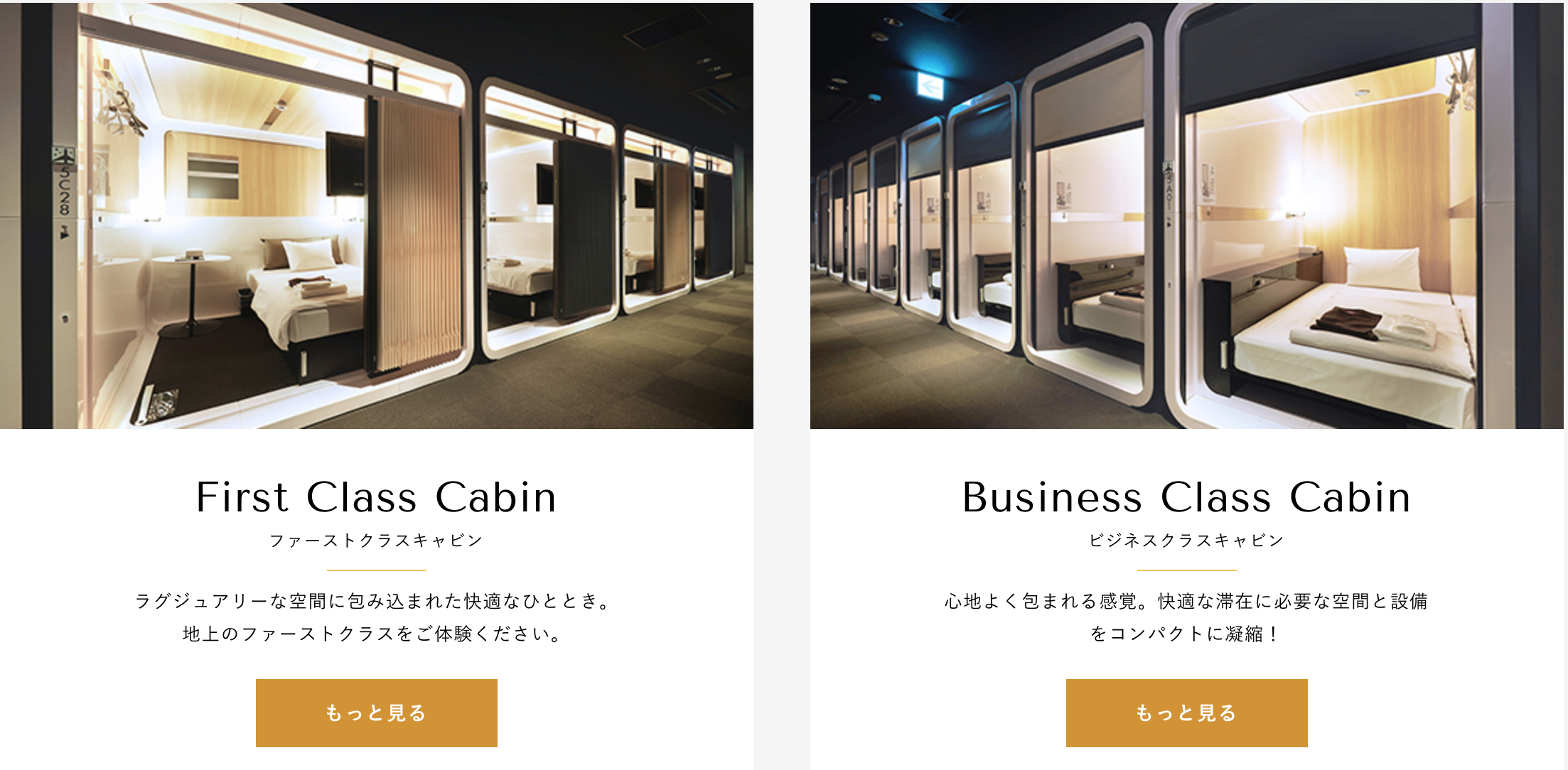Open the Business Class Cabin photo
This screenshot has height=770, width=1568.
(1187, 215)
